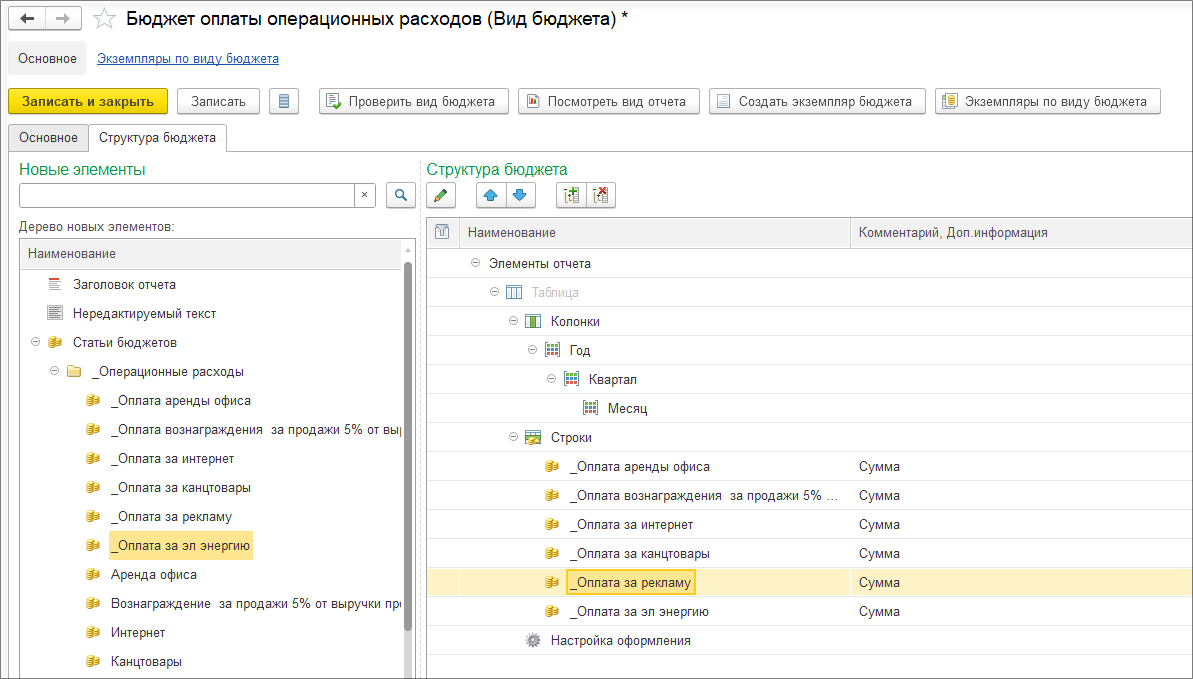The image size is (1193, 679).
Task: Click Записать и закрыть button
Action: pos(88,101)
